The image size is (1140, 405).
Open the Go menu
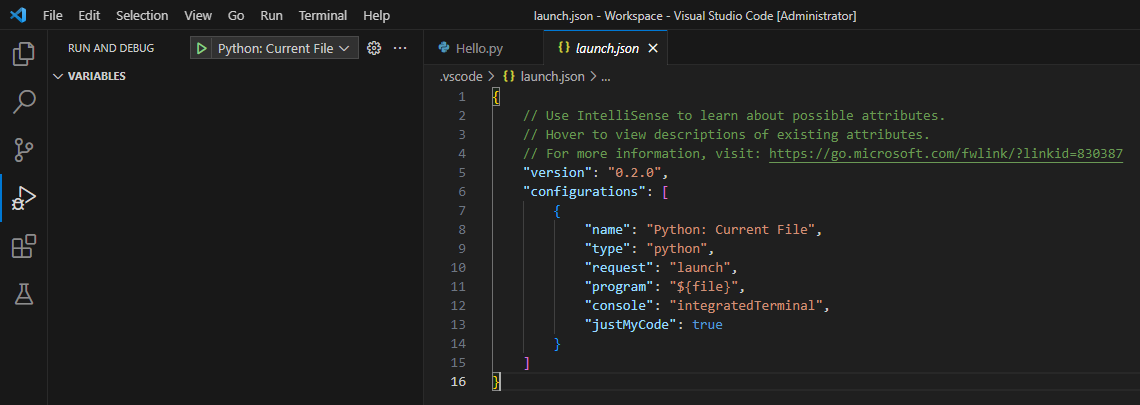click(236, 15)
